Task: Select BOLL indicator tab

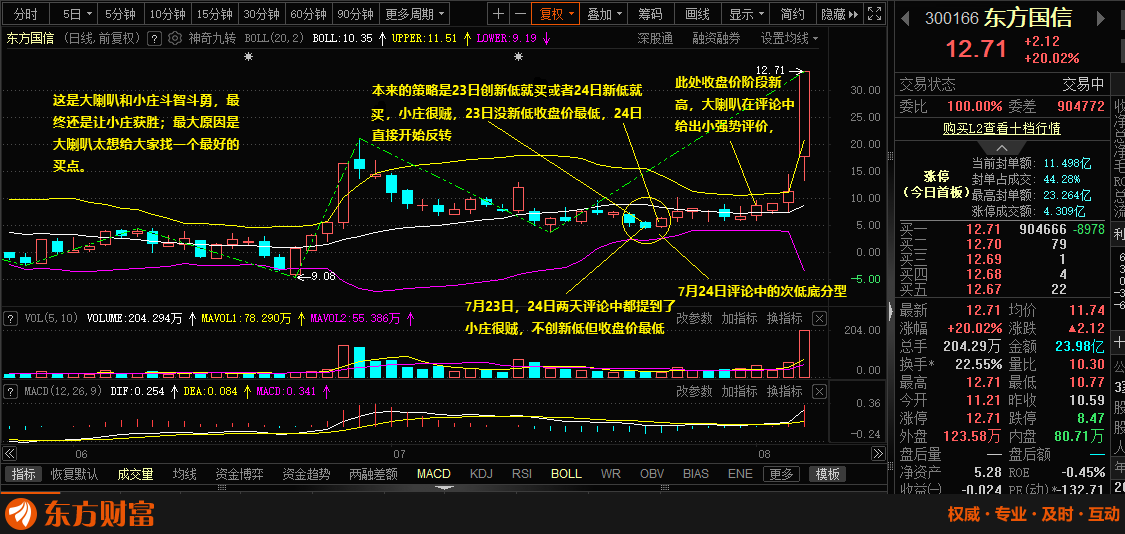Action: [x=566, y=474]
